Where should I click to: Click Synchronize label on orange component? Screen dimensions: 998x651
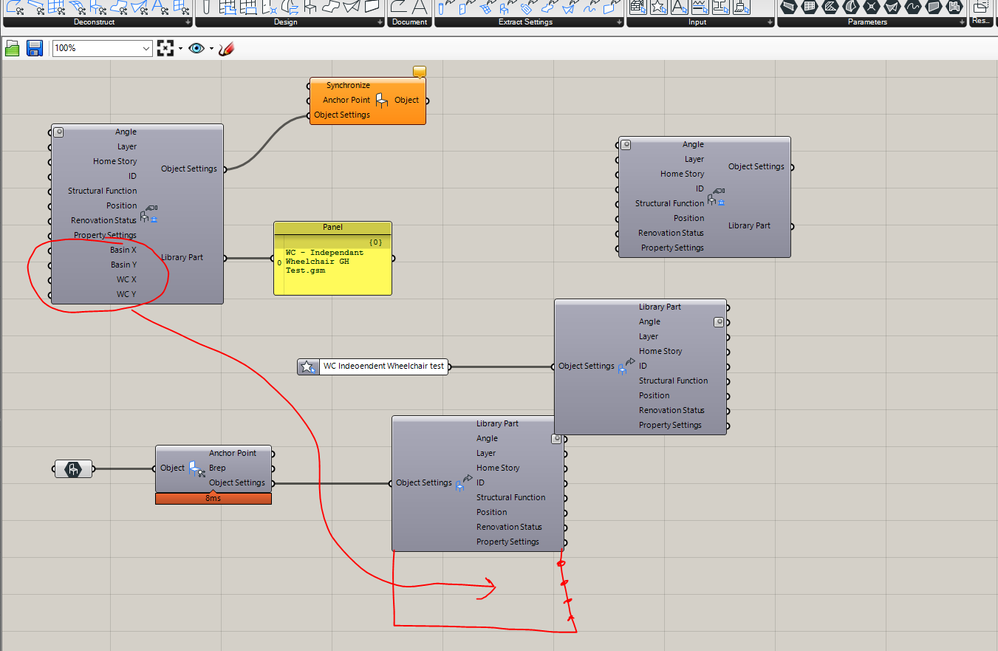[348, 85]
